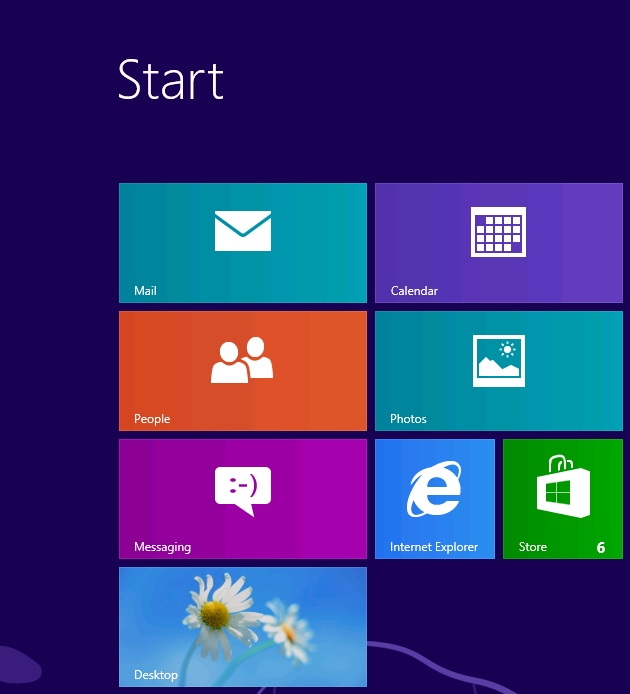This screenshot has height=694, width=630.
Task: Launch the Internet Explorer logo icon
Action: (434, 488)
